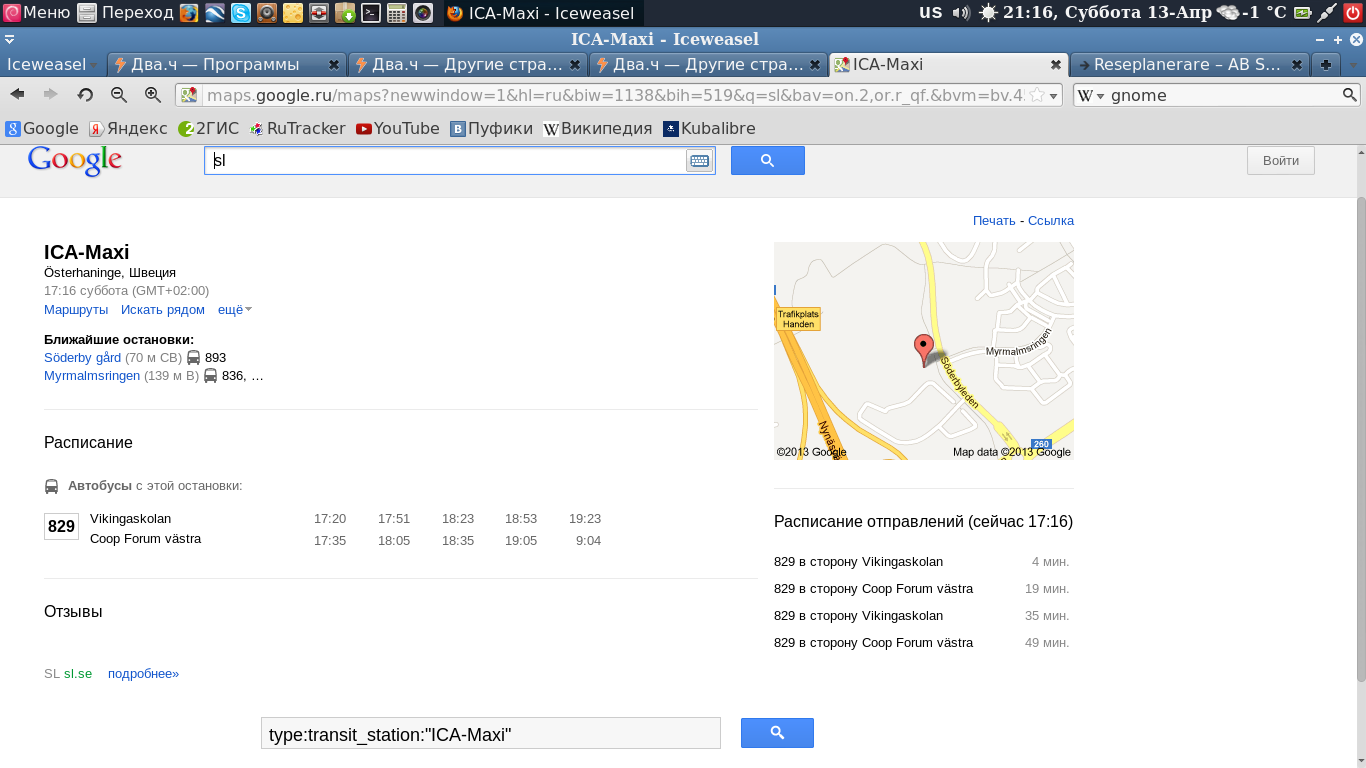Screen dimensions: 1366x768
Task: Open the Переход places menu
Action: 125,13
